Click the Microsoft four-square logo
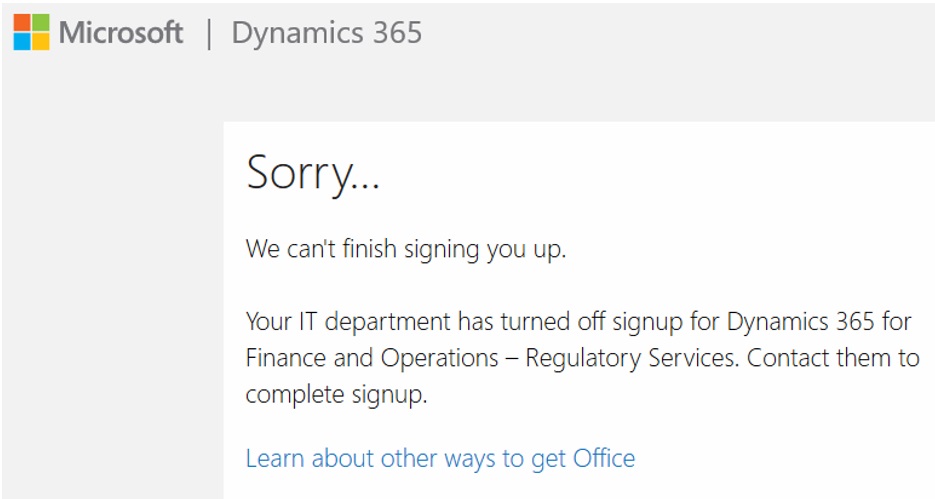 point(32,32)
